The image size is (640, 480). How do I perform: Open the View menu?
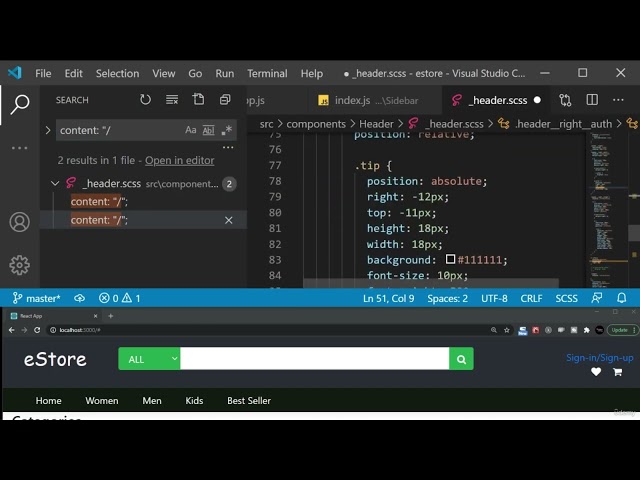(x=164, y=73)
